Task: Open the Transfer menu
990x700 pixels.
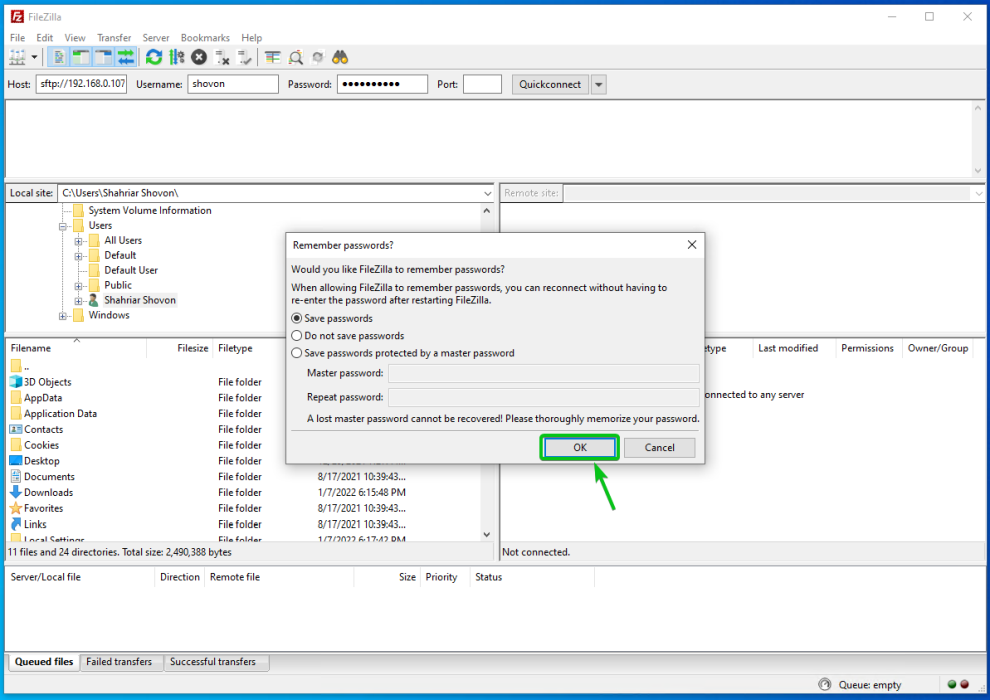Action: click(x=114, y=38)
